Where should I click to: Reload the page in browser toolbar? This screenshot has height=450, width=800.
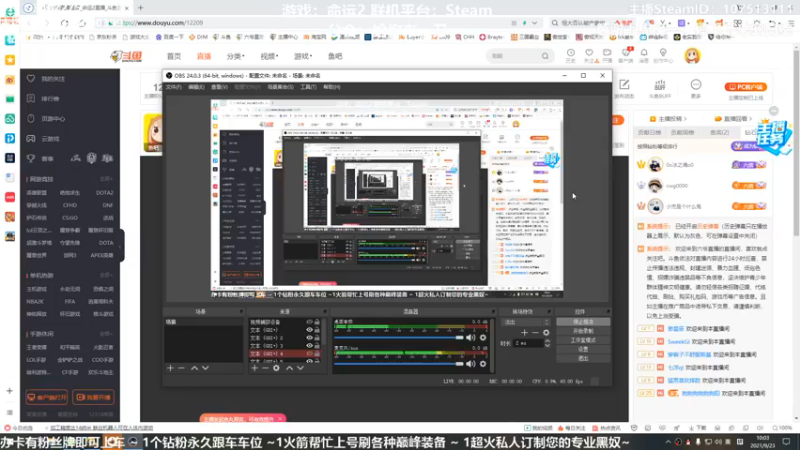point(64,23)
